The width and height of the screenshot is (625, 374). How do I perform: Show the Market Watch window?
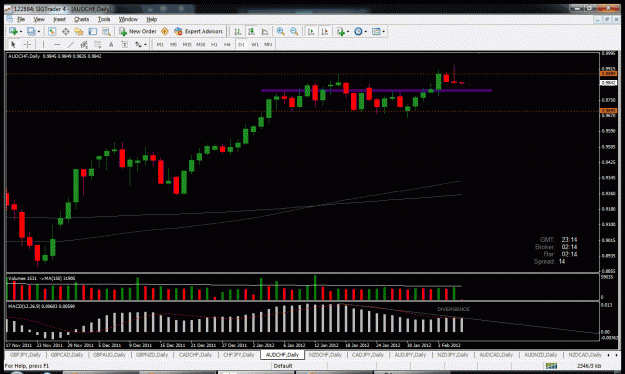coord(52,31)
